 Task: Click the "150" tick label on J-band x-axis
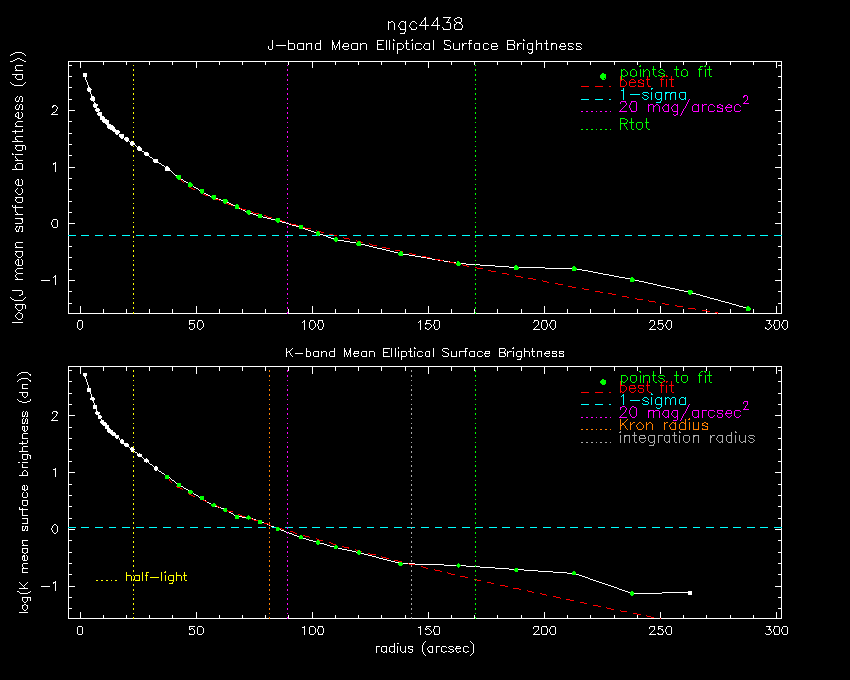[x=428, y=326]
